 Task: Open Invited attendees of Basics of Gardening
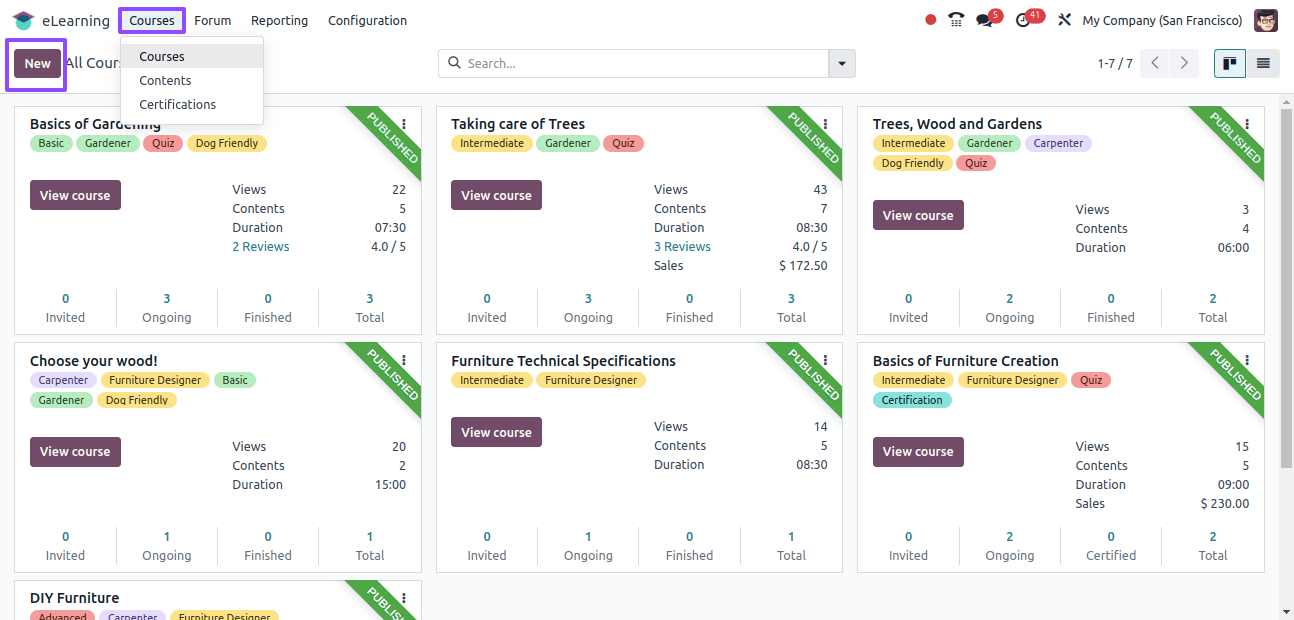[x=65, y=308]
